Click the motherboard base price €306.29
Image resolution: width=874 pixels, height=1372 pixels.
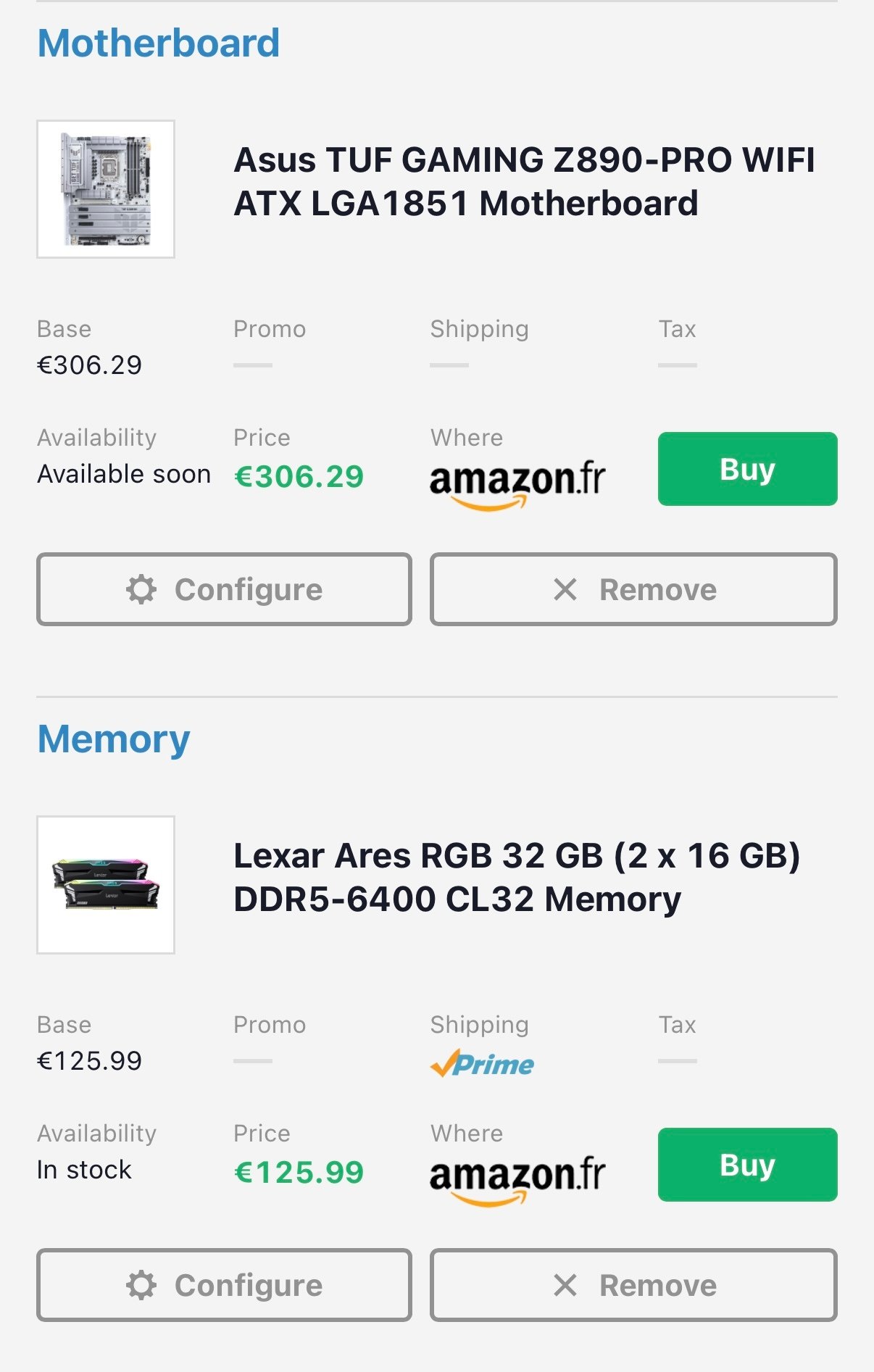pos(89,365)
